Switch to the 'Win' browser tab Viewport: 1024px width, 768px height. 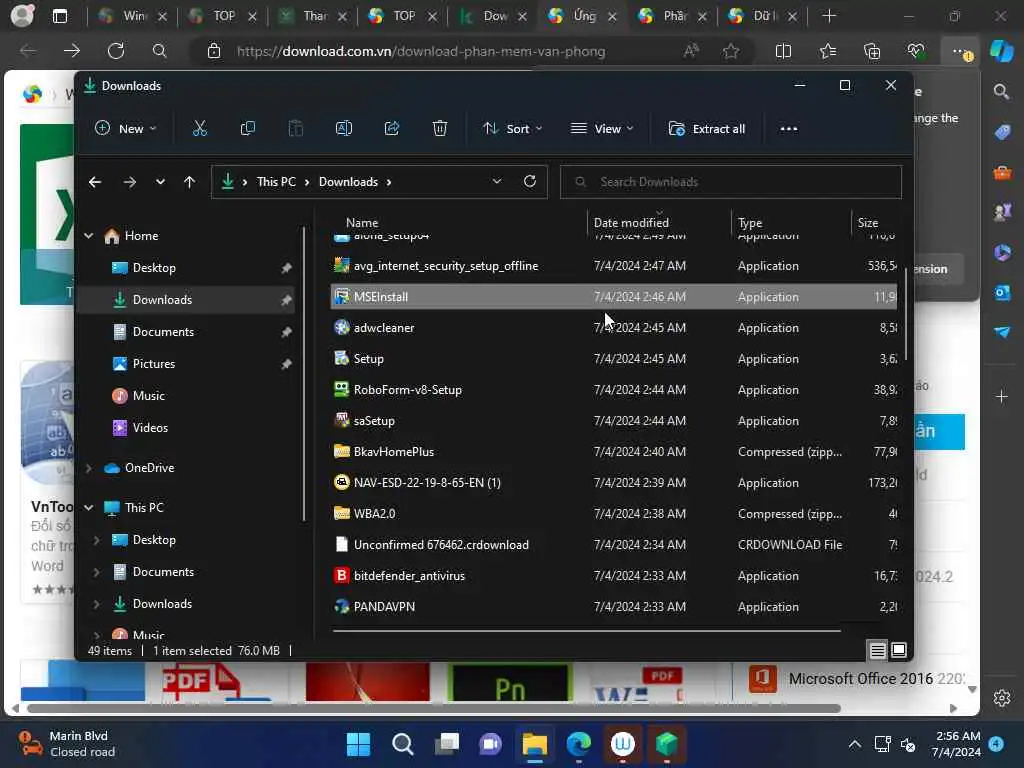(x=133, y=16)
